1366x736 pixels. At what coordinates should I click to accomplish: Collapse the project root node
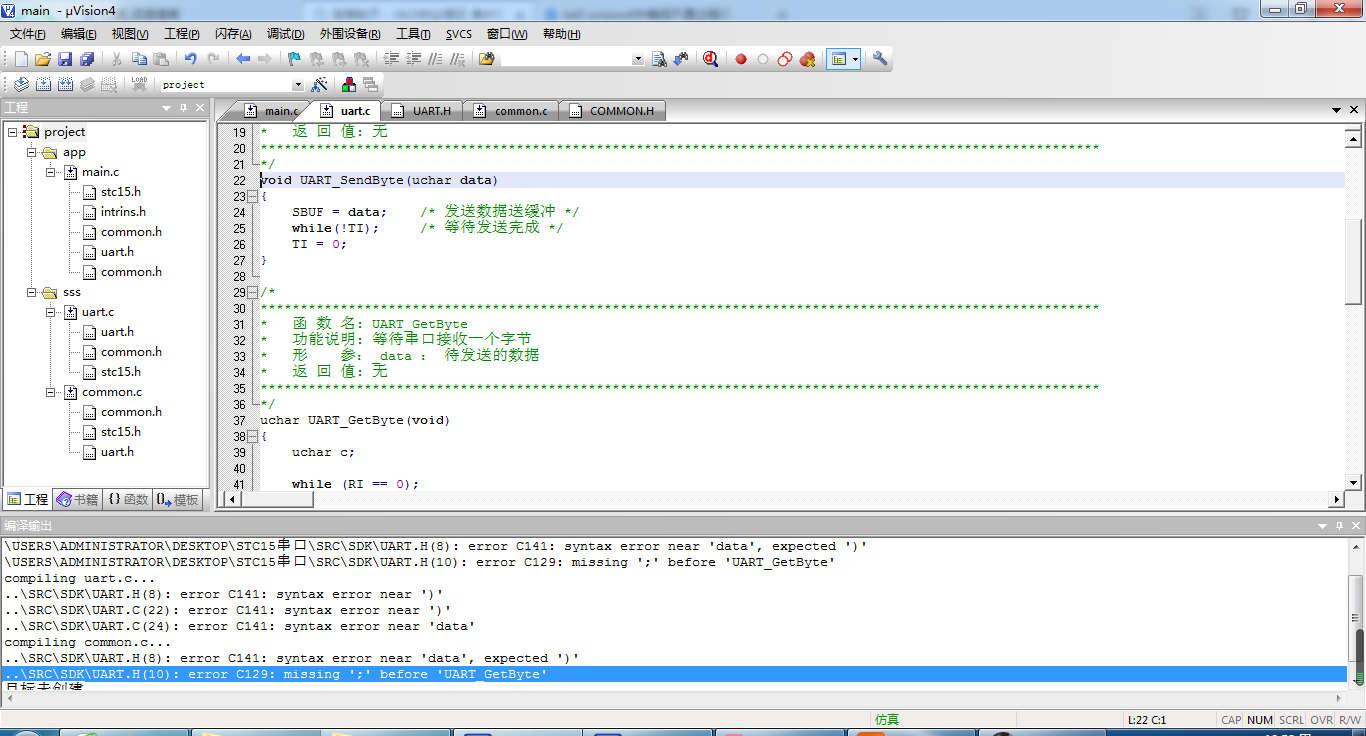click(x=12, y=132)
